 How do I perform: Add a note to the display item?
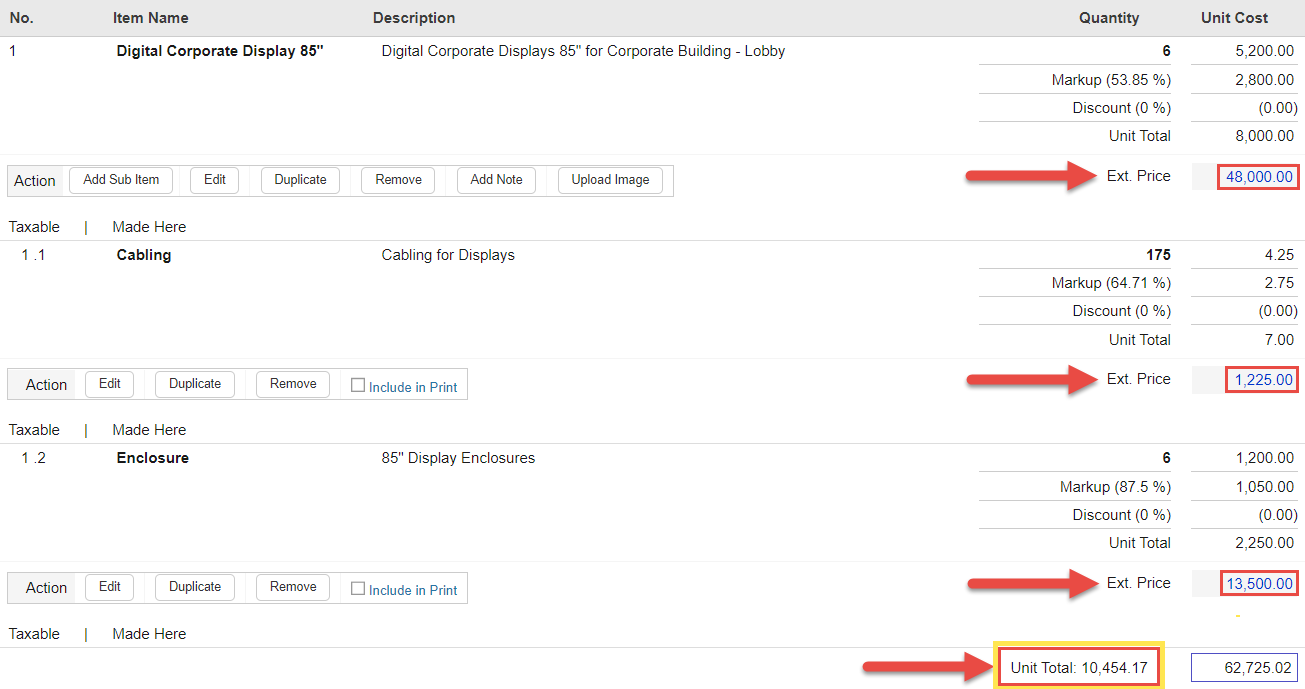coord(496,180)
